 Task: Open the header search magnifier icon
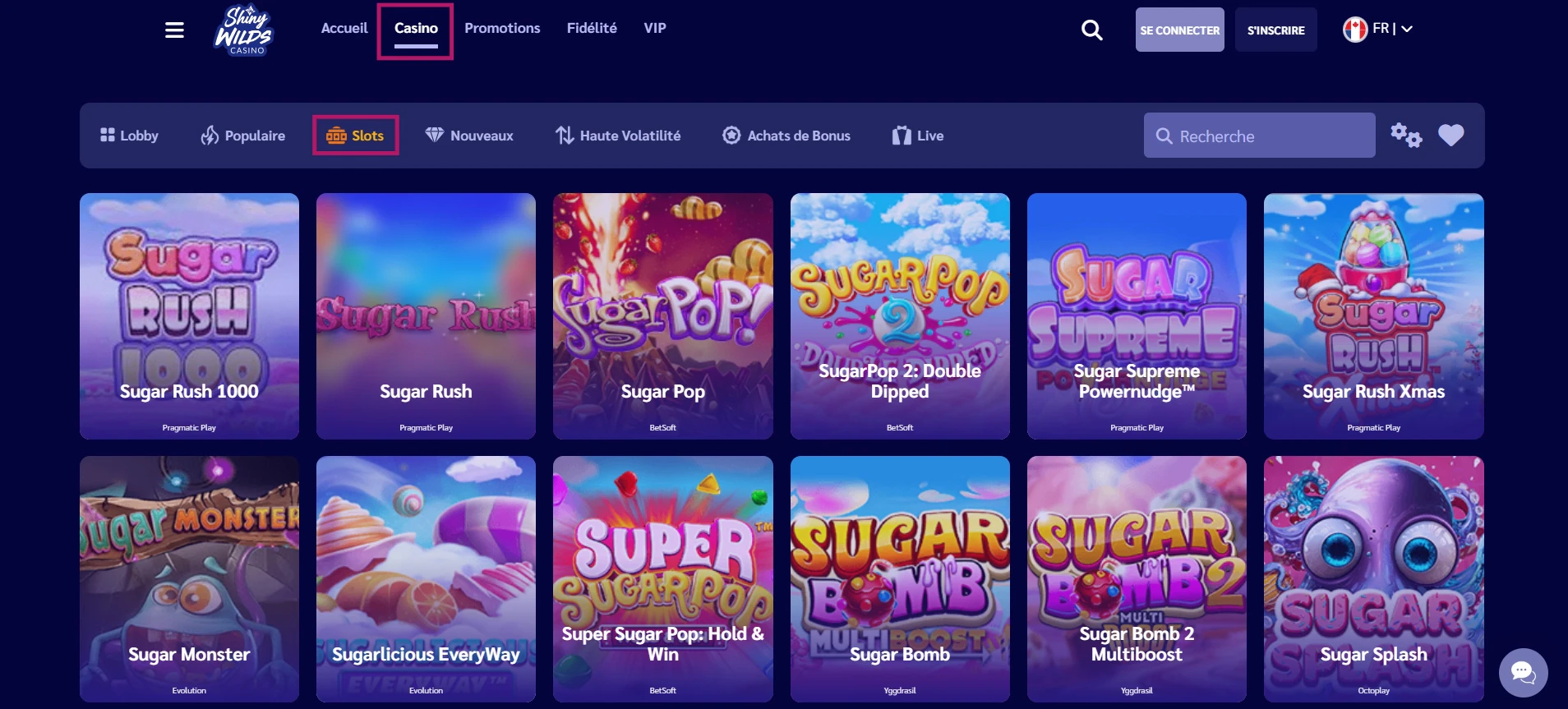[1091, 30]
